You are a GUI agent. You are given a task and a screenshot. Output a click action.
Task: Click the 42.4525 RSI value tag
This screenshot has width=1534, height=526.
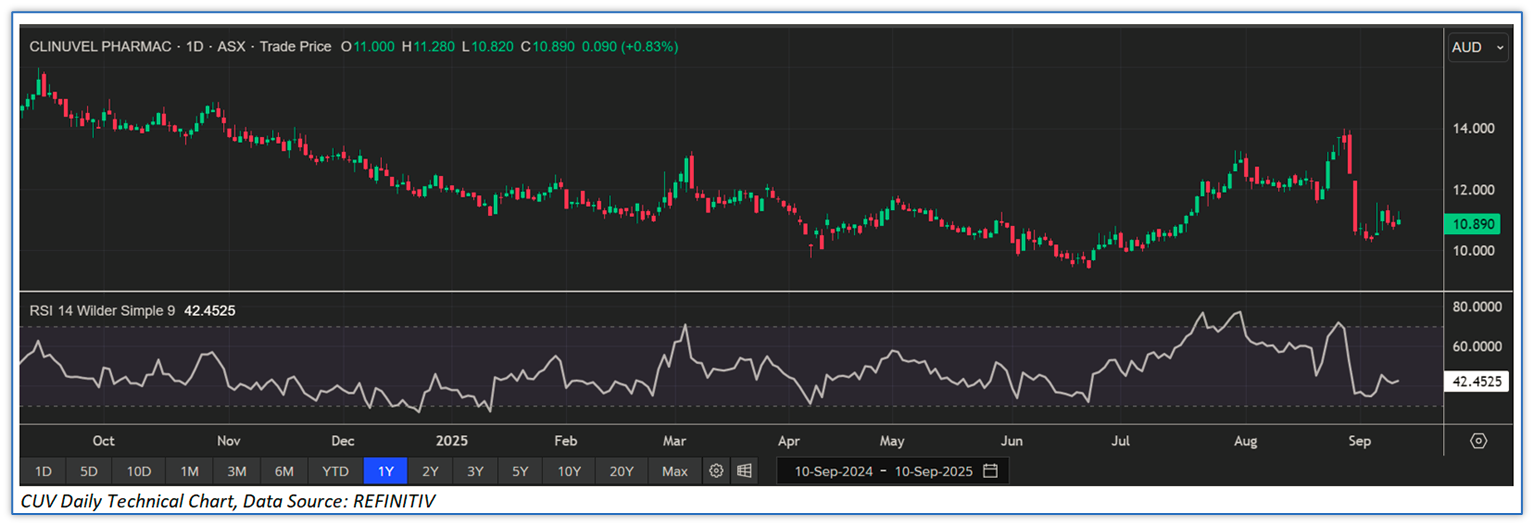(1477, 381)
